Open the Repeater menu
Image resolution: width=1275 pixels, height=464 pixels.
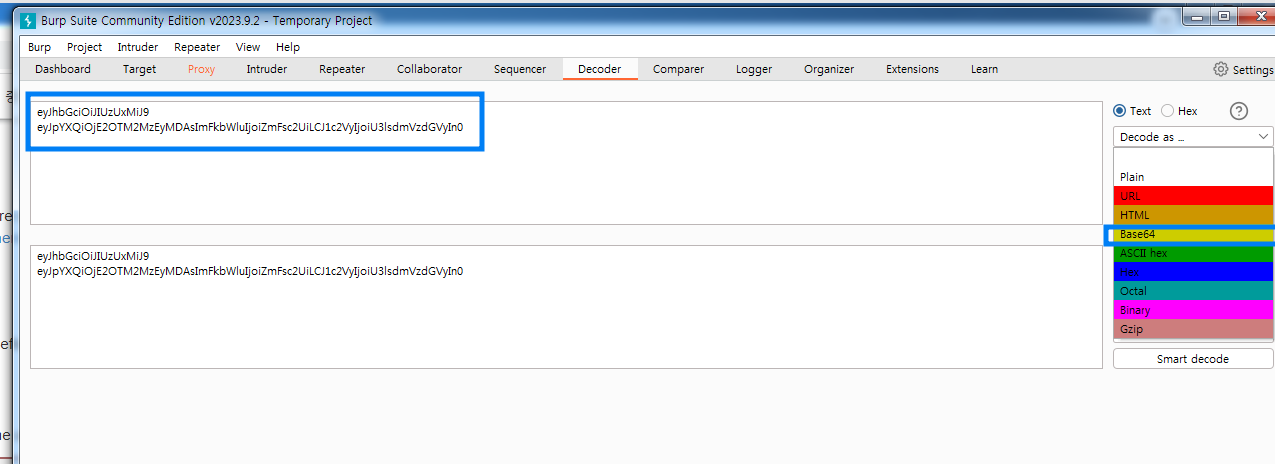pyautogui.click(x=197, y=47)
